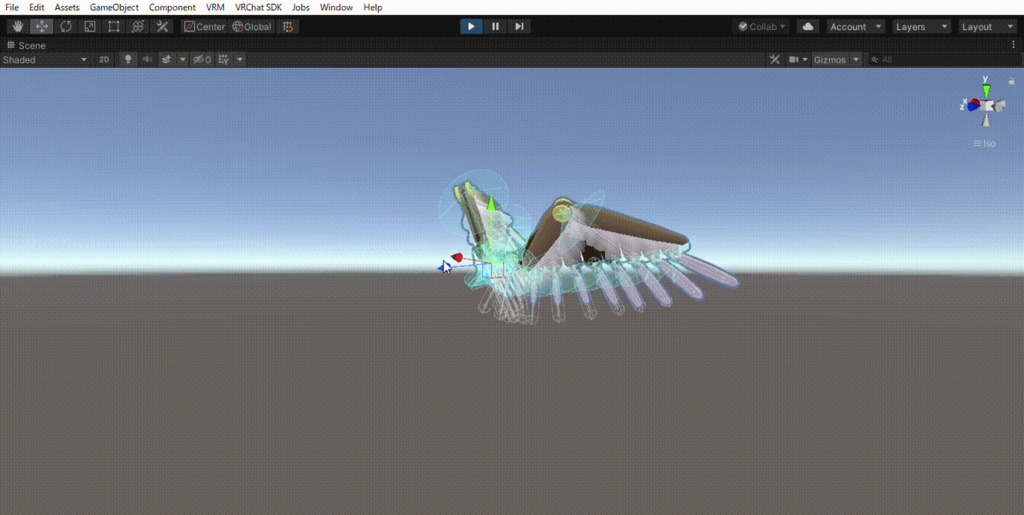Toggle scene effects like skybox
1024x515 pixels.
click(167, 59)
